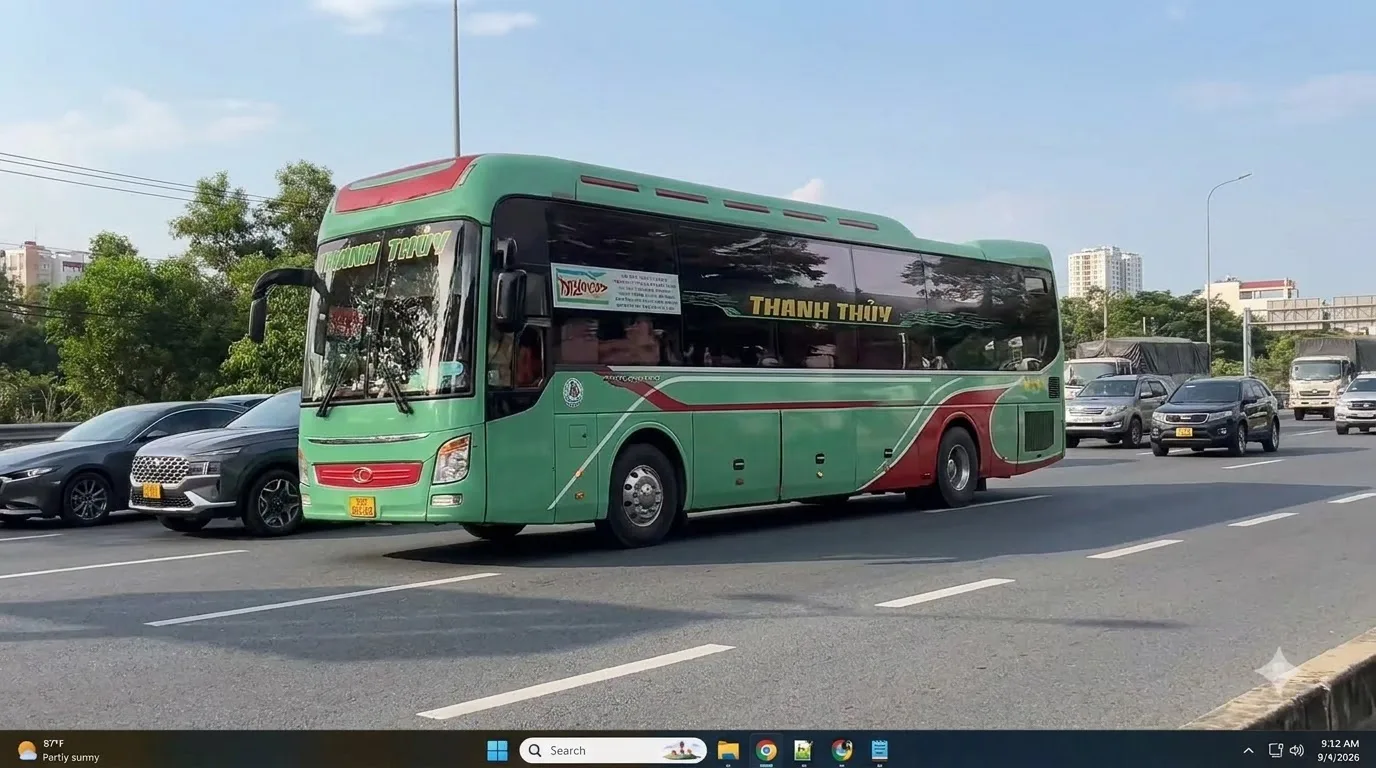Open the Notepad app in the taskbar
Viewport: 1376px width, 768px height.
point(879,750)
